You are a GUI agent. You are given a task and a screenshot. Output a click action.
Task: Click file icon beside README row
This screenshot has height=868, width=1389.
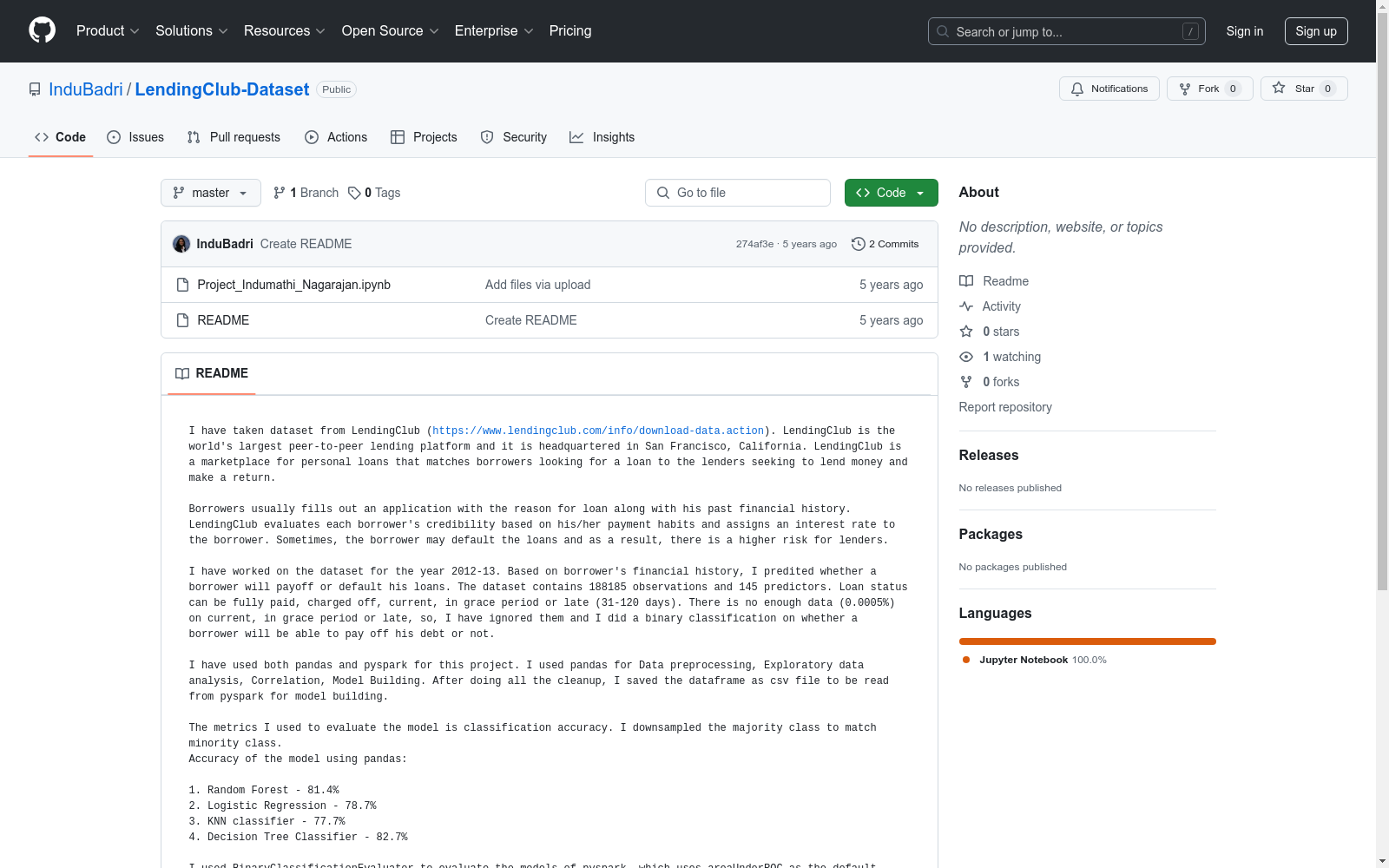pyautogui.click(x=182, y=320)
